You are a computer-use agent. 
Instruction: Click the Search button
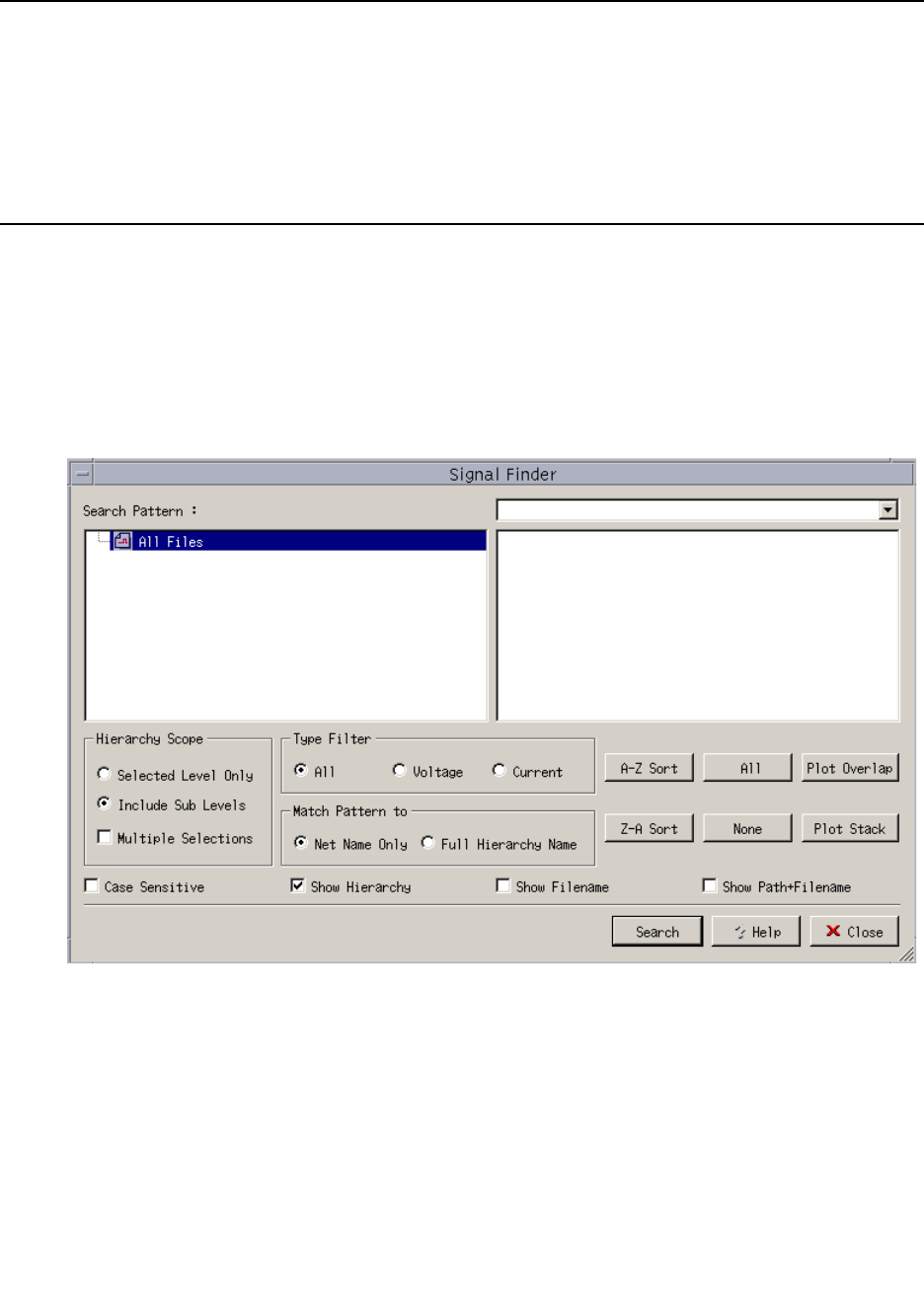[x=657, y=932]
